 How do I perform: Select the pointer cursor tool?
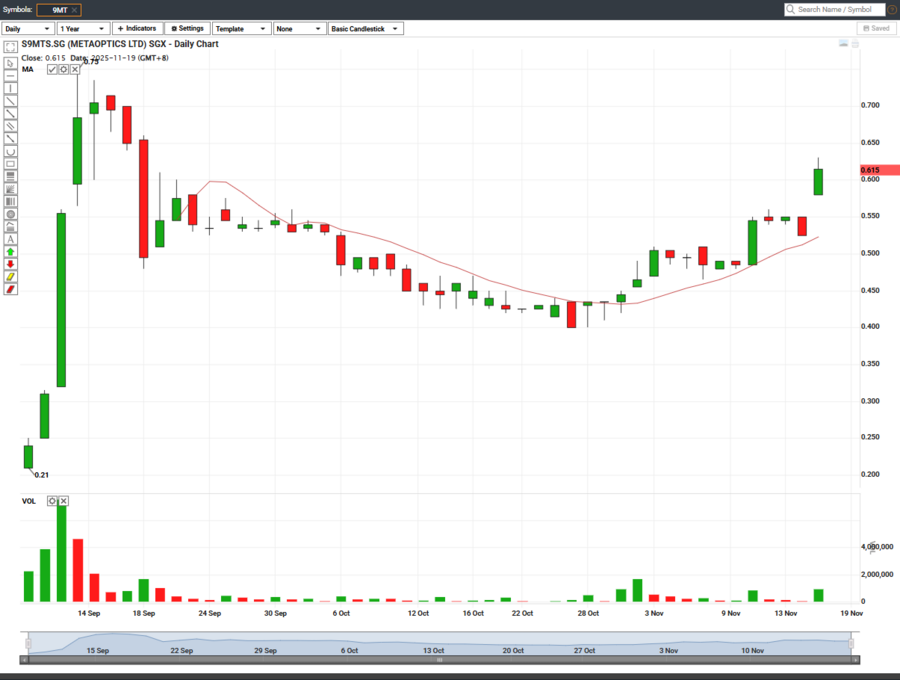coord(10,62)
